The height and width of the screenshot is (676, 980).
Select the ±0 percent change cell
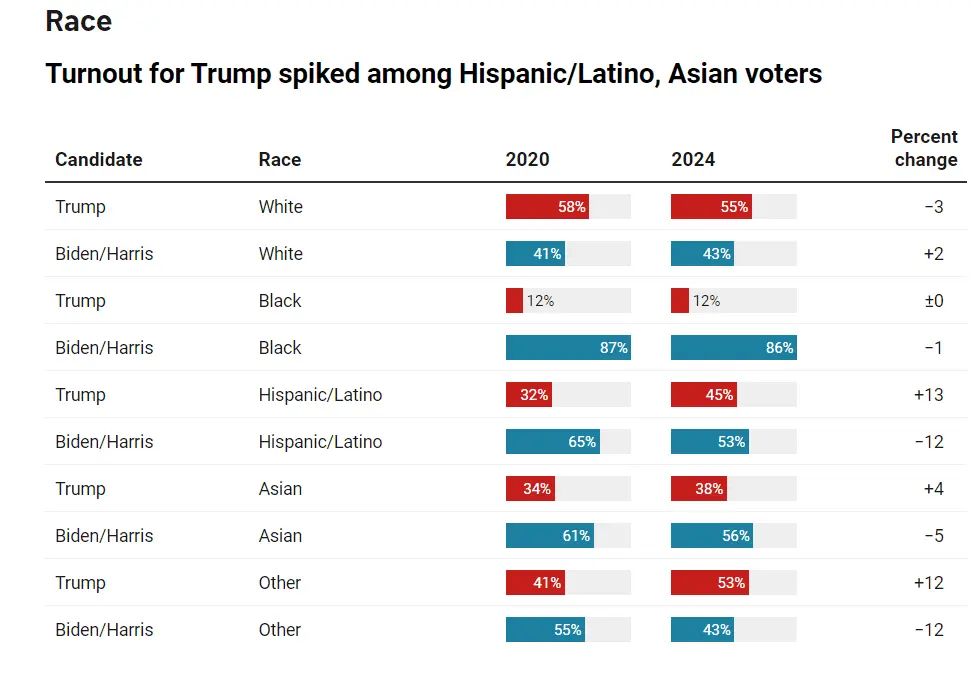coord(932,301)
